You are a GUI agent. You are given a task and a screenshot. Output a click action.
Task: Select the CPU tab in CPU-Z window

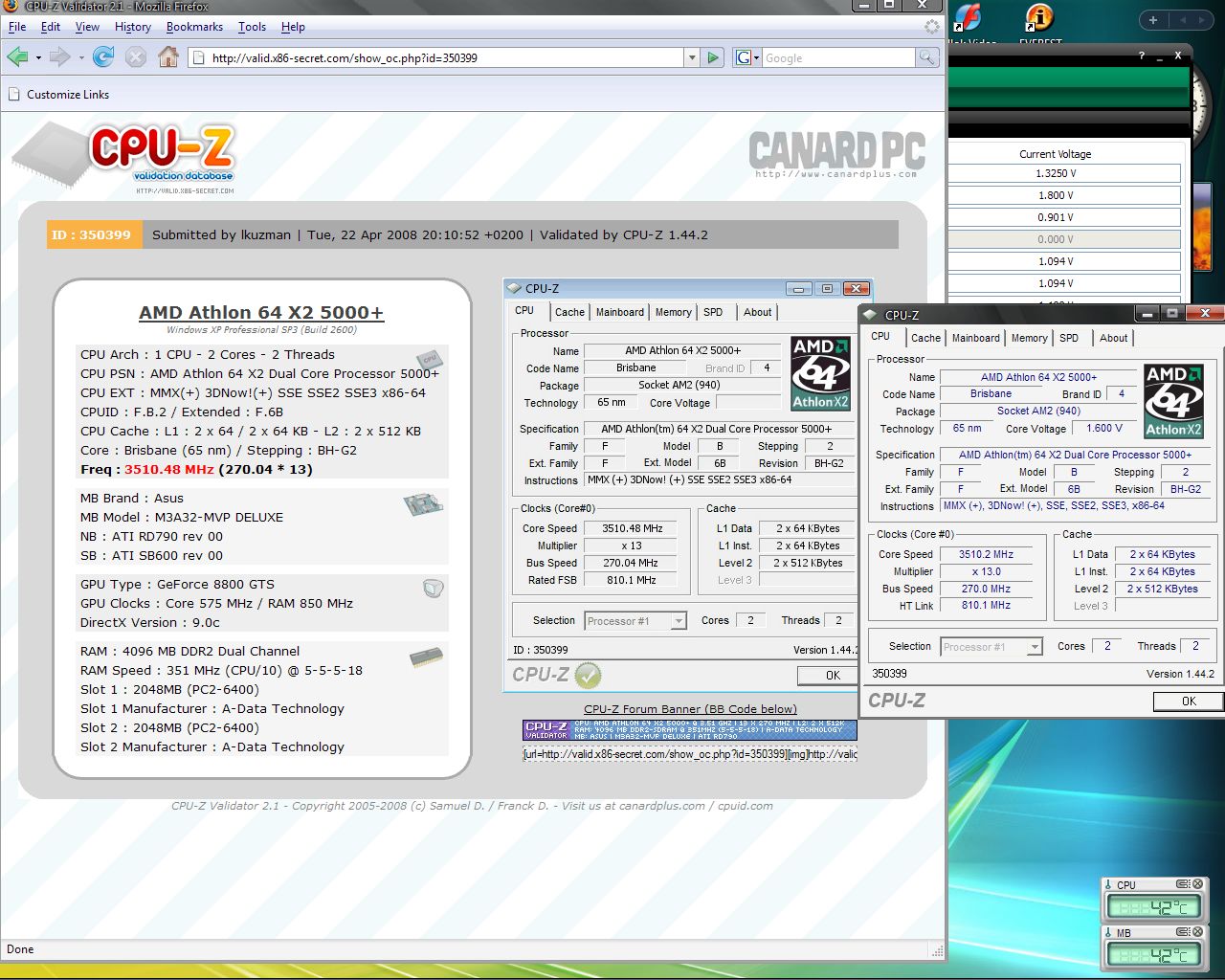click(880, 337)
